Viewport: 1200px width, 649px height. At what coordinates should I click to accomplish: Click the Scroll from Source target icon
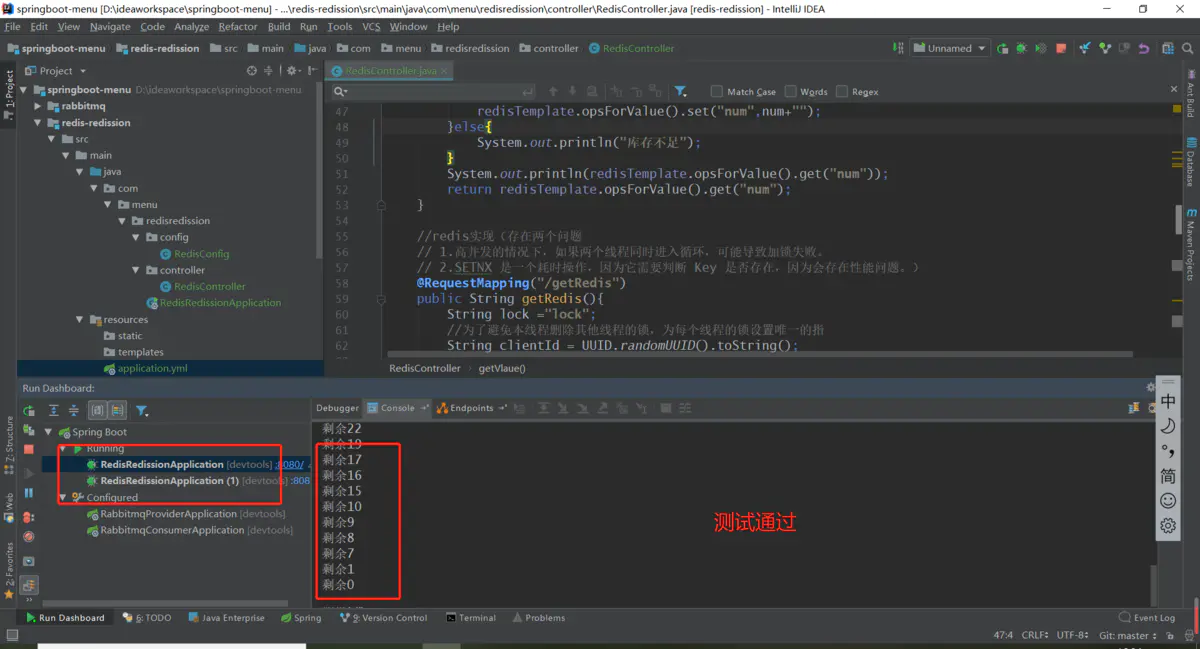(x=251, y=71)
